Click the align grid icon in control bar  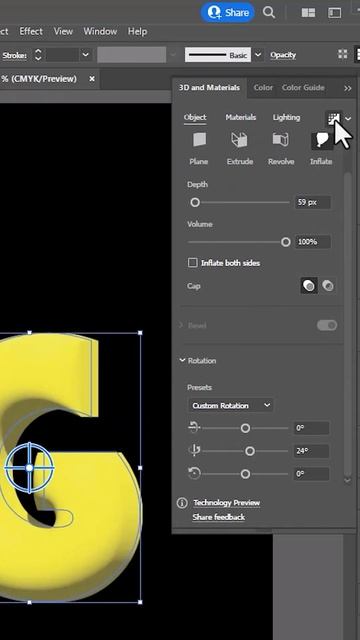click(x=343, y=54)
